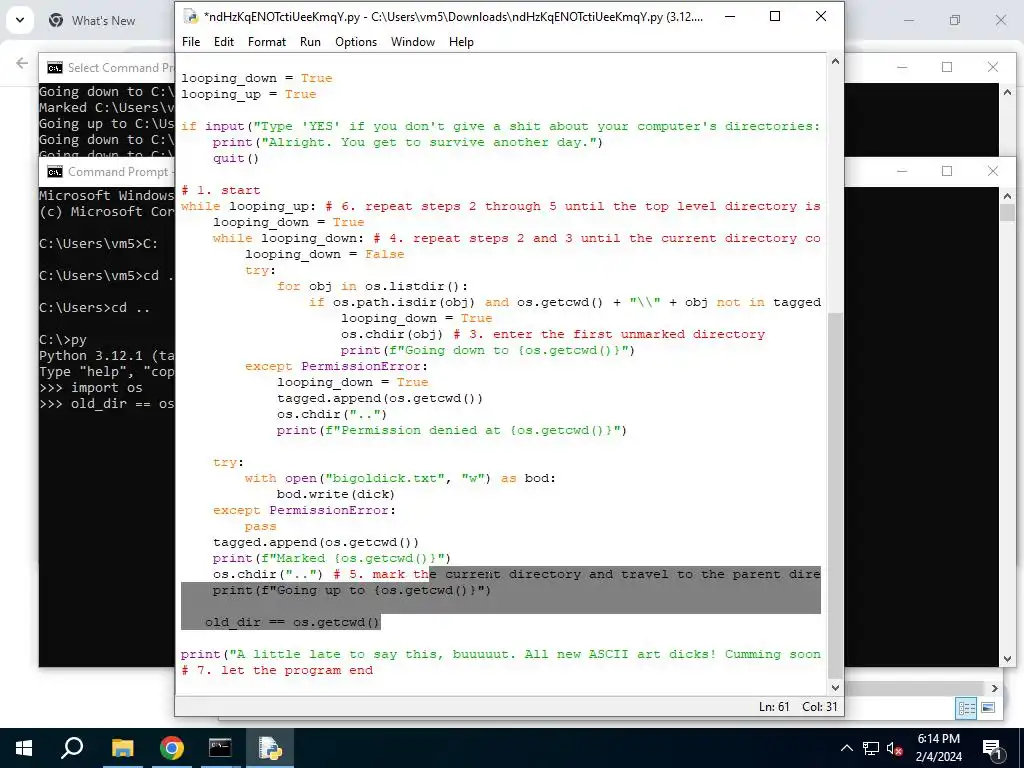This screenshot has height=768, width=1024.
Task: Click scroll-up arrow of Select Command Prompt window
Action: [1007, 93]
